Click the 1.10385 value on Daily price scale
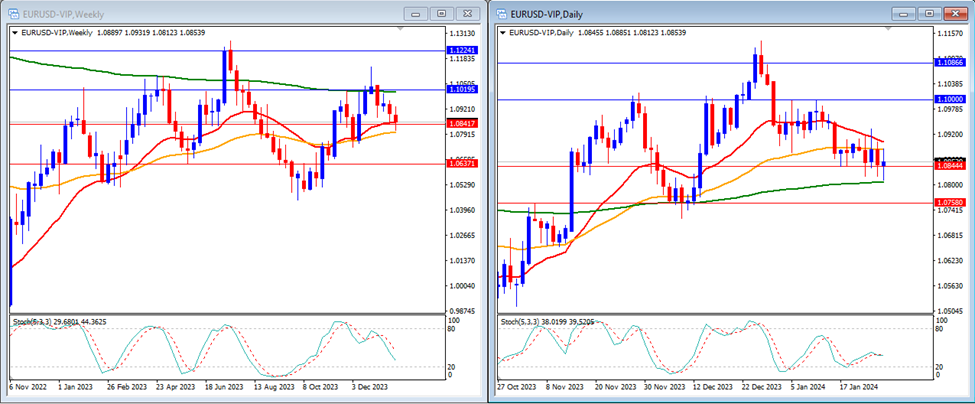 pyautogui.click(x=950, y=84)
